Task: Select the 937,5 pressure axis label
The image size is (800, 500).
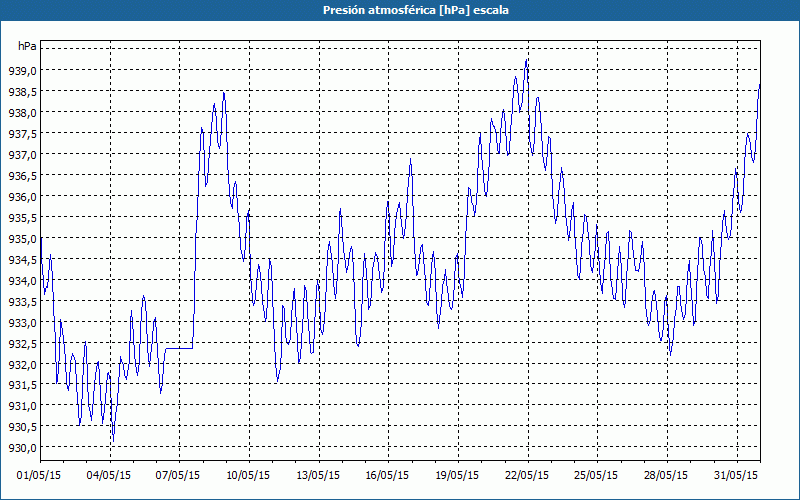Action: click(22, 134)
